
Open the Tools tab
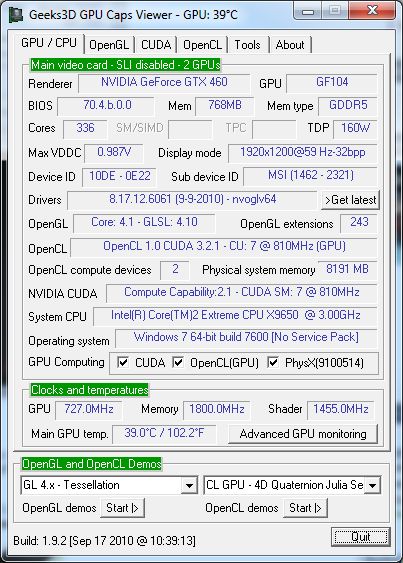point(247,45)
